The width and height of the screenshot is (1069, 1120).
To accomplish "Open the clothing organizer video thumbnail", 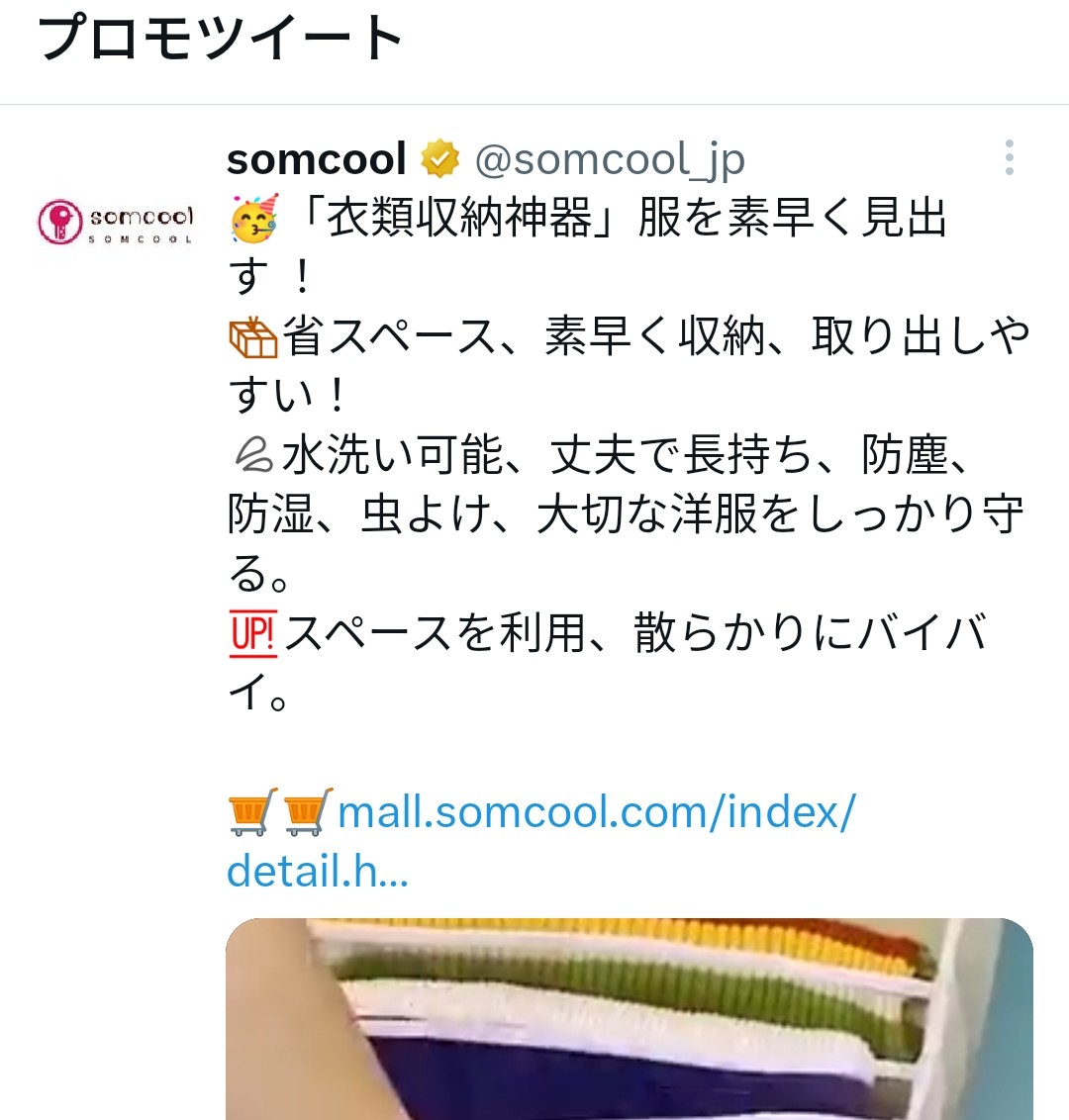I will 630,1018.
